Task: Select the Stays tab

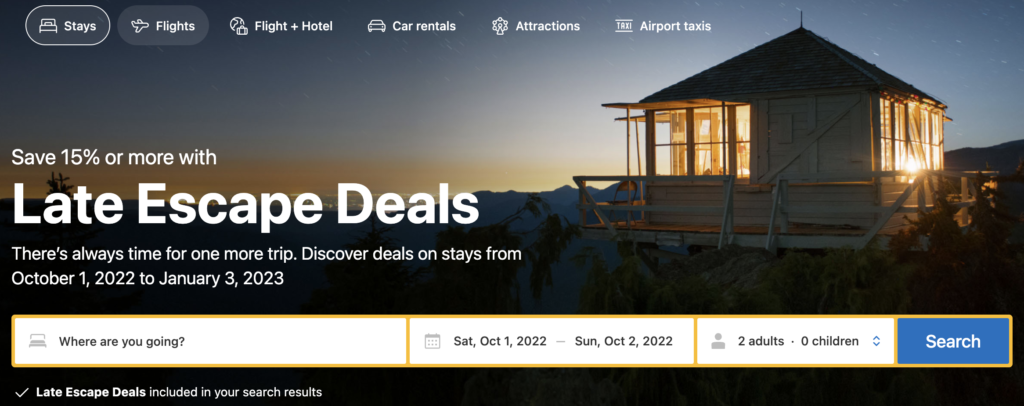Action: [67, 26]
